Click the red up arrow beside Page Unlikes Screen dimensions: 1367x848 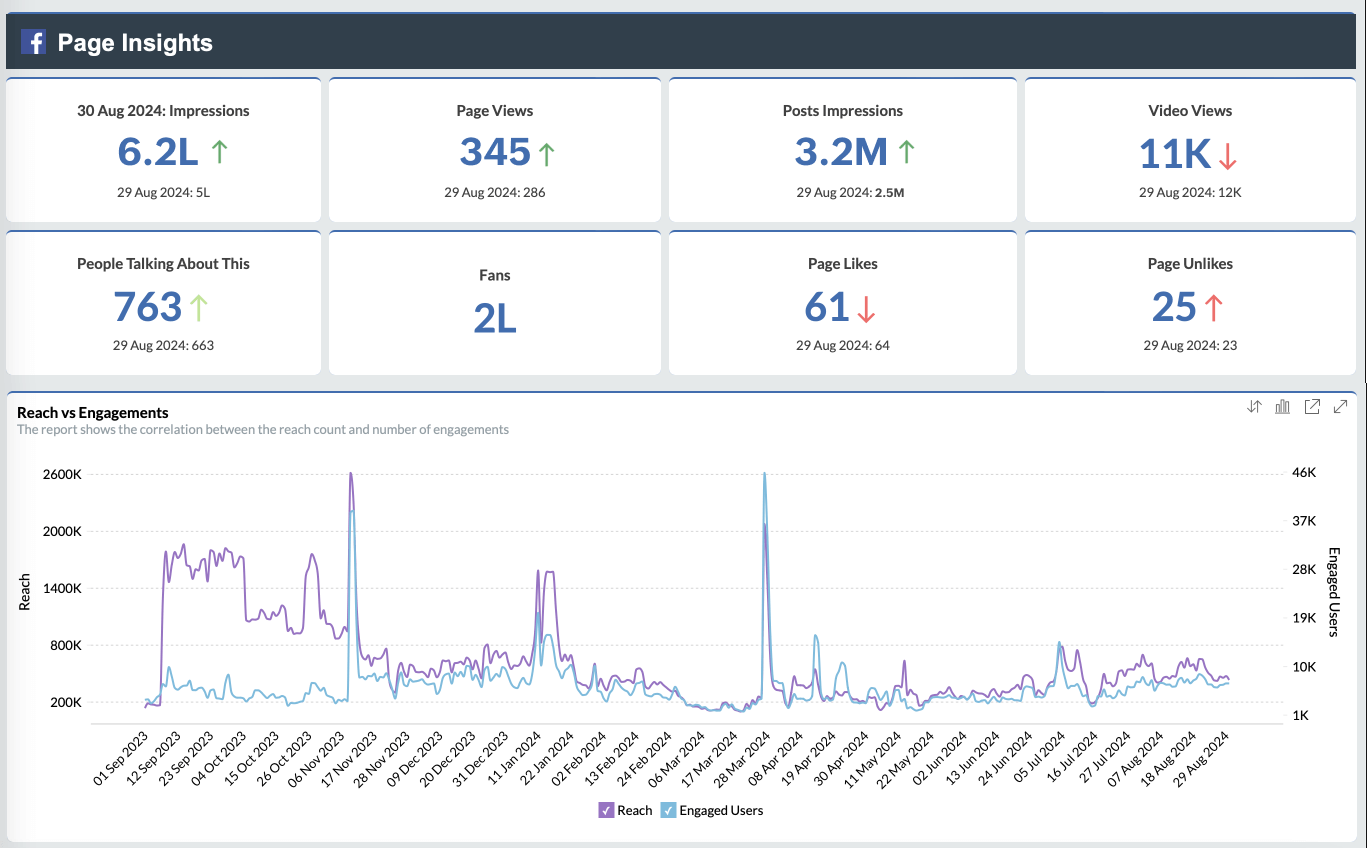(x=1214, y=307)
